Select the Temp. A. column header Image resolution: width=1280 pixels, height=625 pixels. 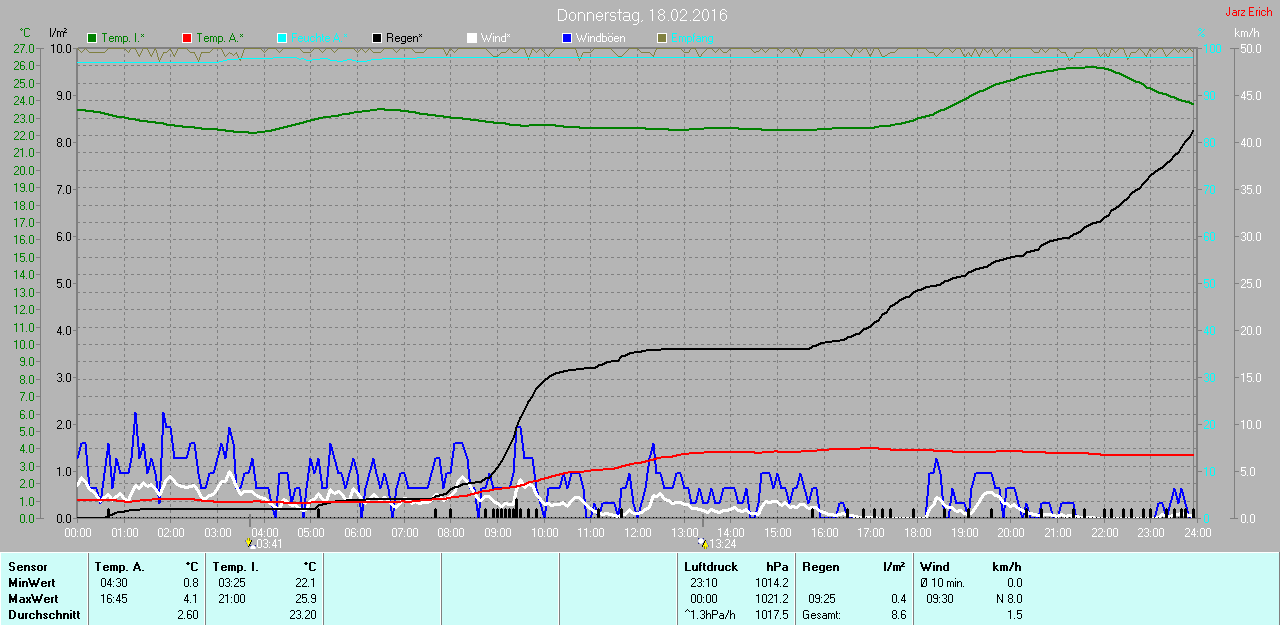click(x=119, y=567)
